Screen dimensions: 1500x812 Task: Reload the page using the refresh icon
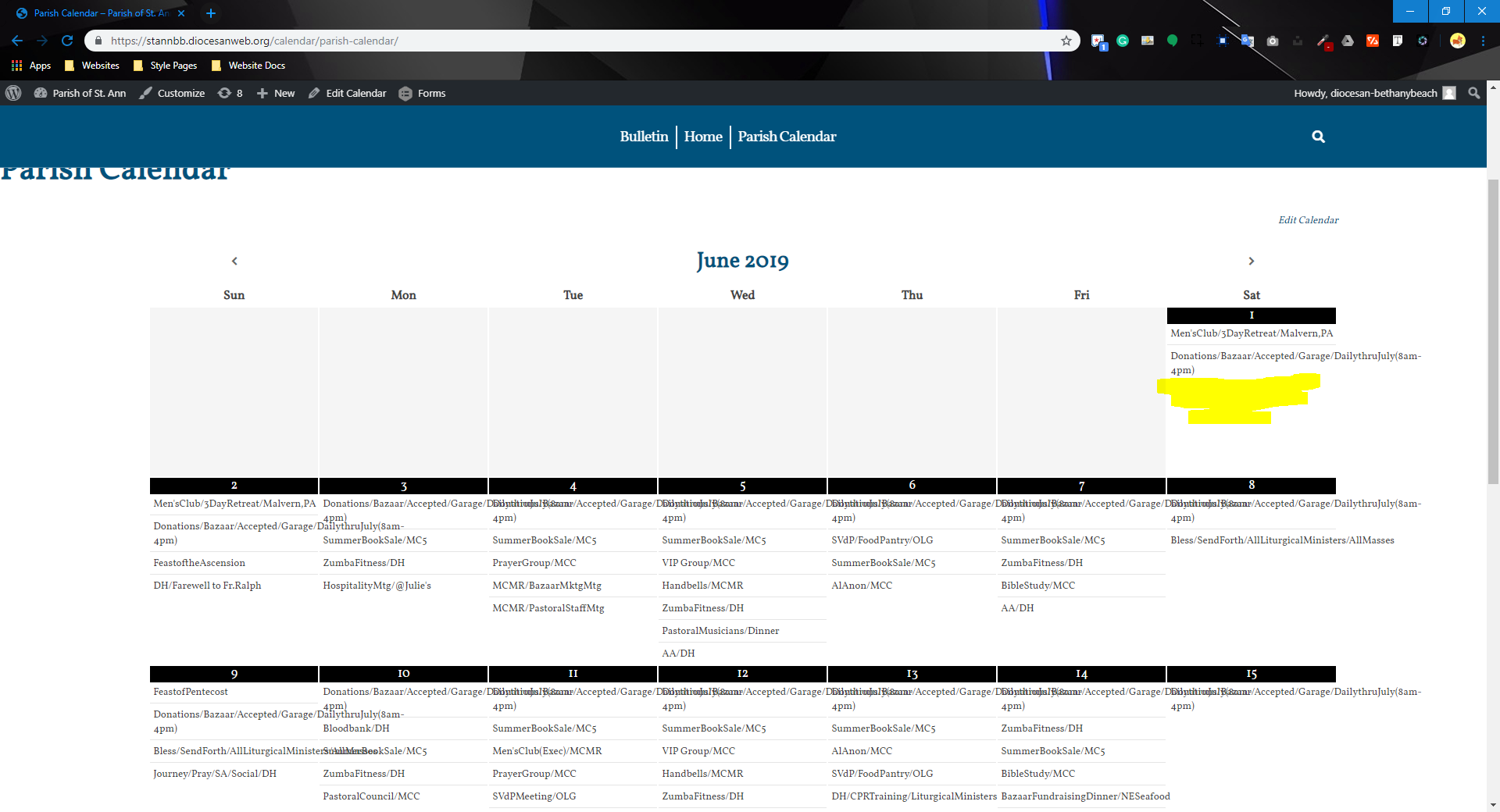tap(67, 41)
